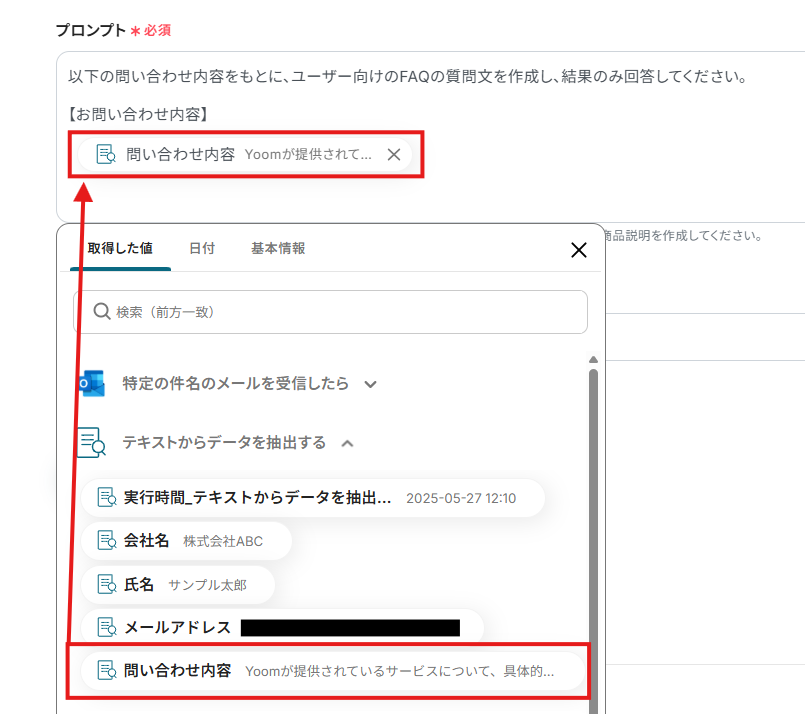
Task: Click icon next to 氏名 item
Action: (107, 584)
